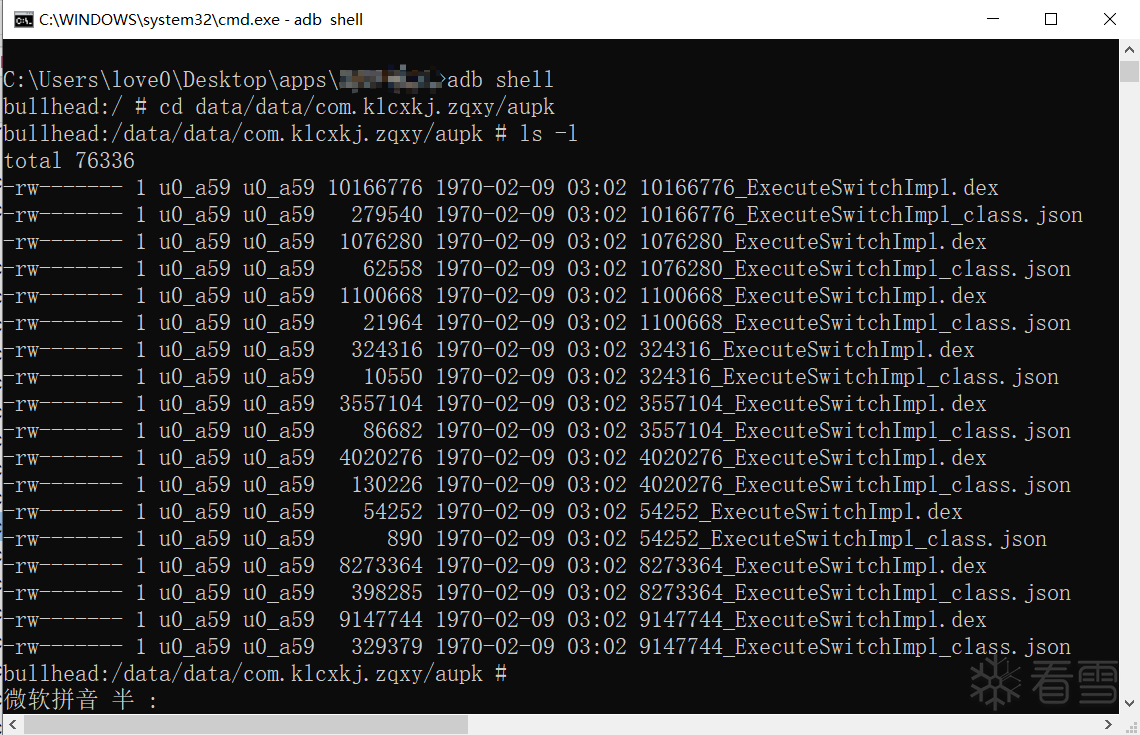The image size is (1140, 735).
Task: Open the cmd.exe system menu icon
Action: click(x=23, y=20)
